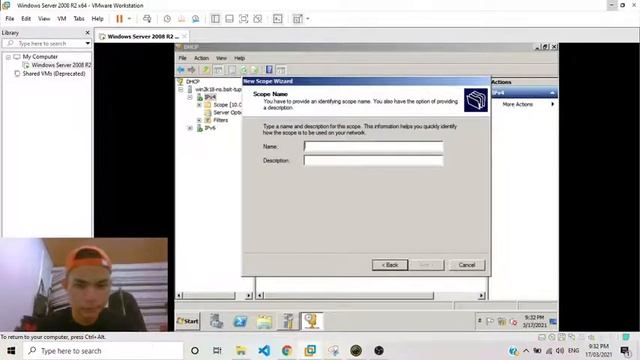The image size is (640, 360).
Task: Open Server Manager from the guest taskbar
Action: (216, 321)
